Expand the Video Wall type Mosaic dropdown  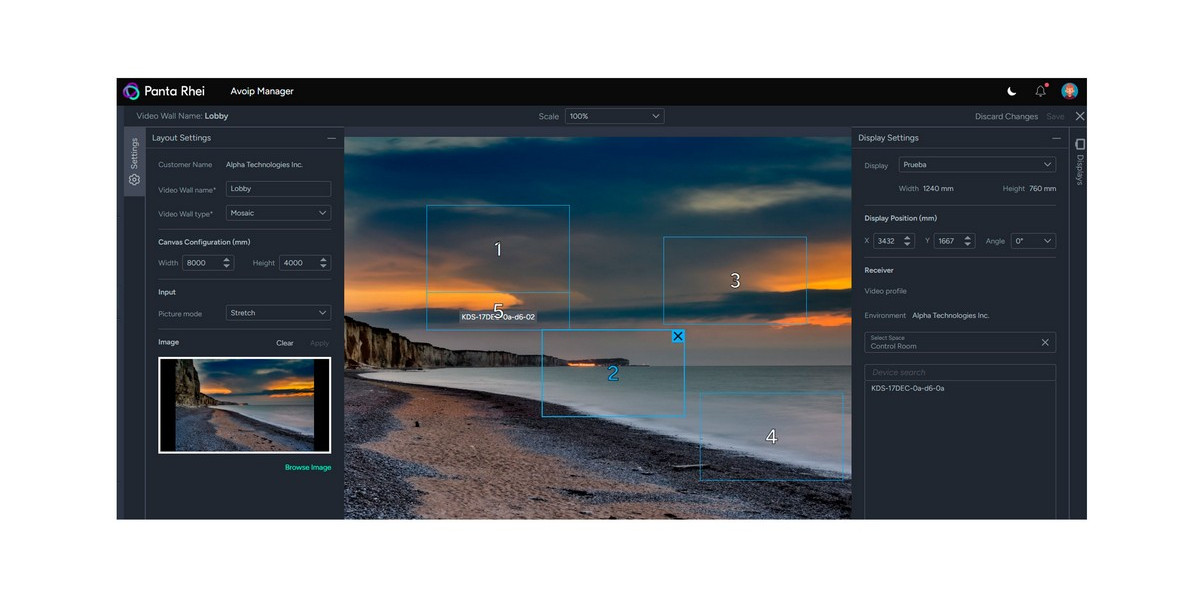[x=278, y=213]
